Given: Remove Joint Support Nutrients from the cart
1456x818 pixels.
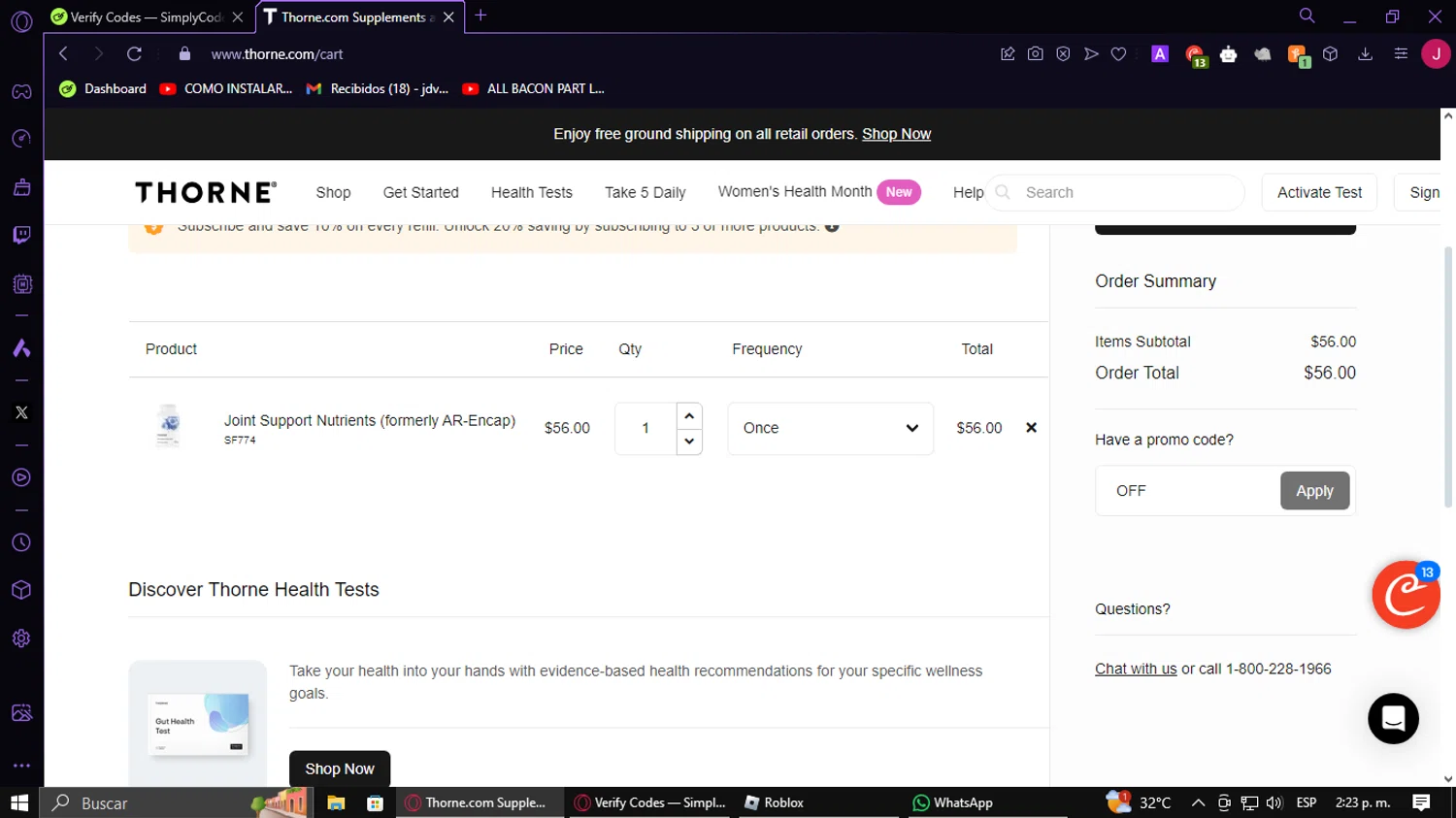Looking at the screenshot, I should (x=1031, y=428).
